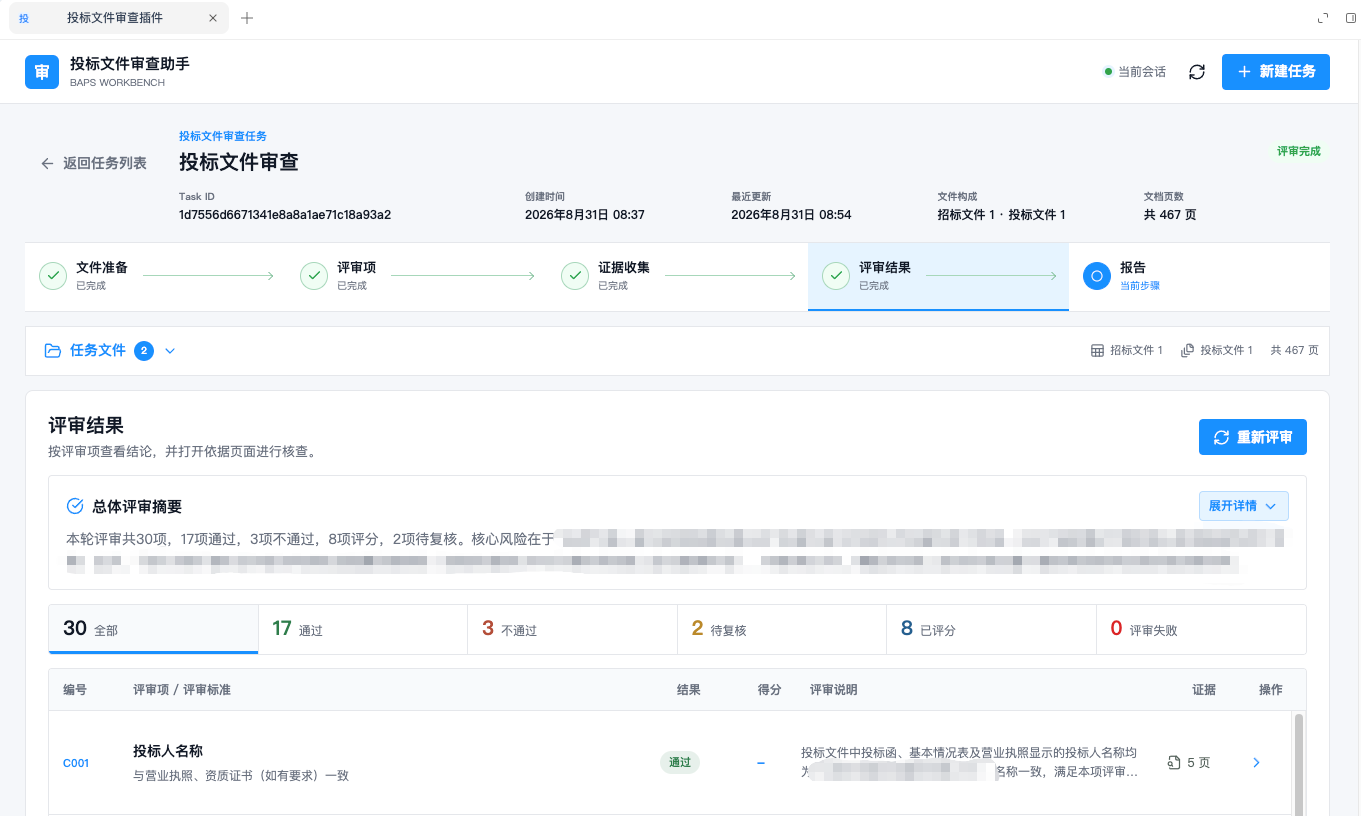This screenshot has width=1361, height=816.
Task: Select the 评审结果 step
Action: [x=938, y=277]
